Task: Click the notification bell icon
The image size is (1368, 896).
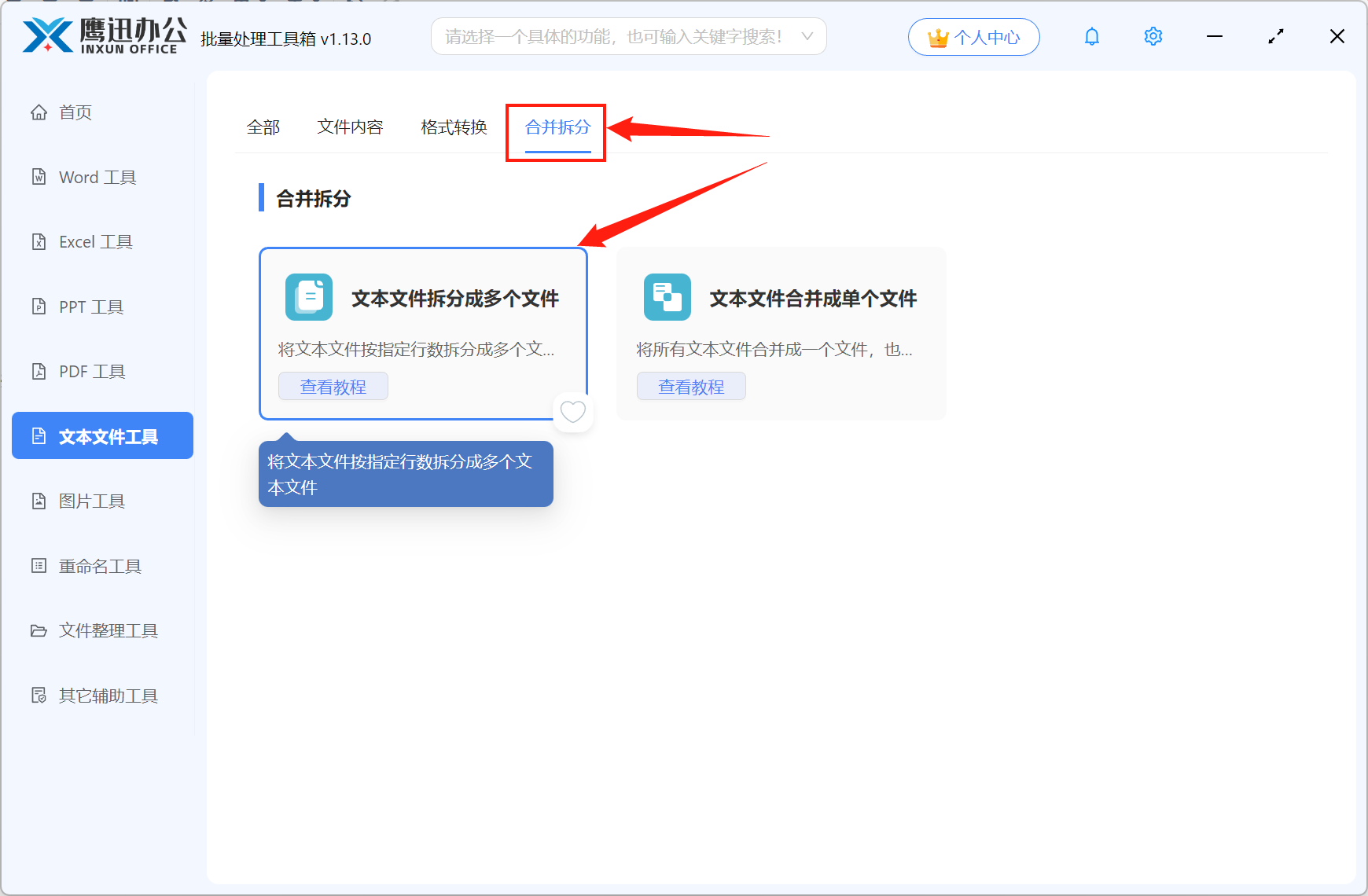Action: (x=1091, y=36)
